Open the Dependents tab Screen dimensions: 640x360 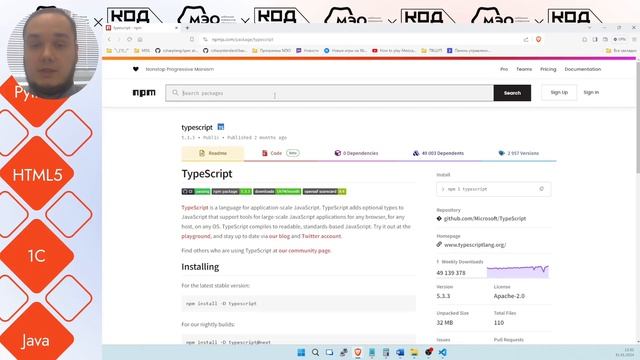click(x=438, y=153)
